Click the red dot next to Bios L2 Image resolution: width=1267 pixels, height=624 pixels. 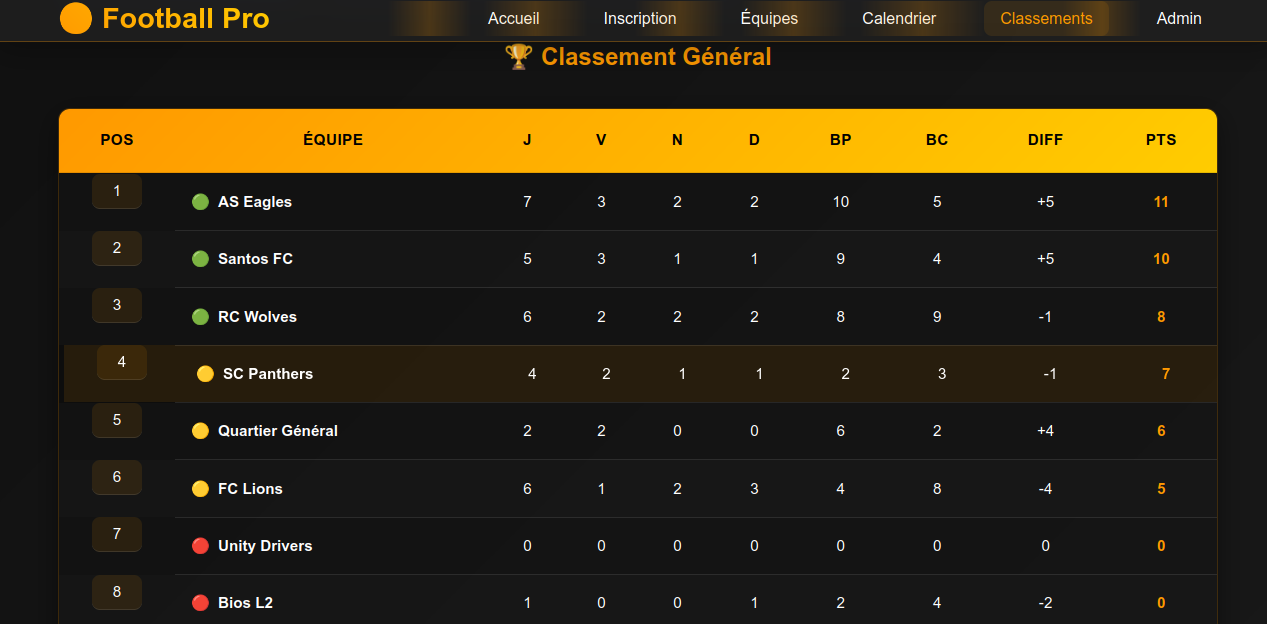[200, 603]
